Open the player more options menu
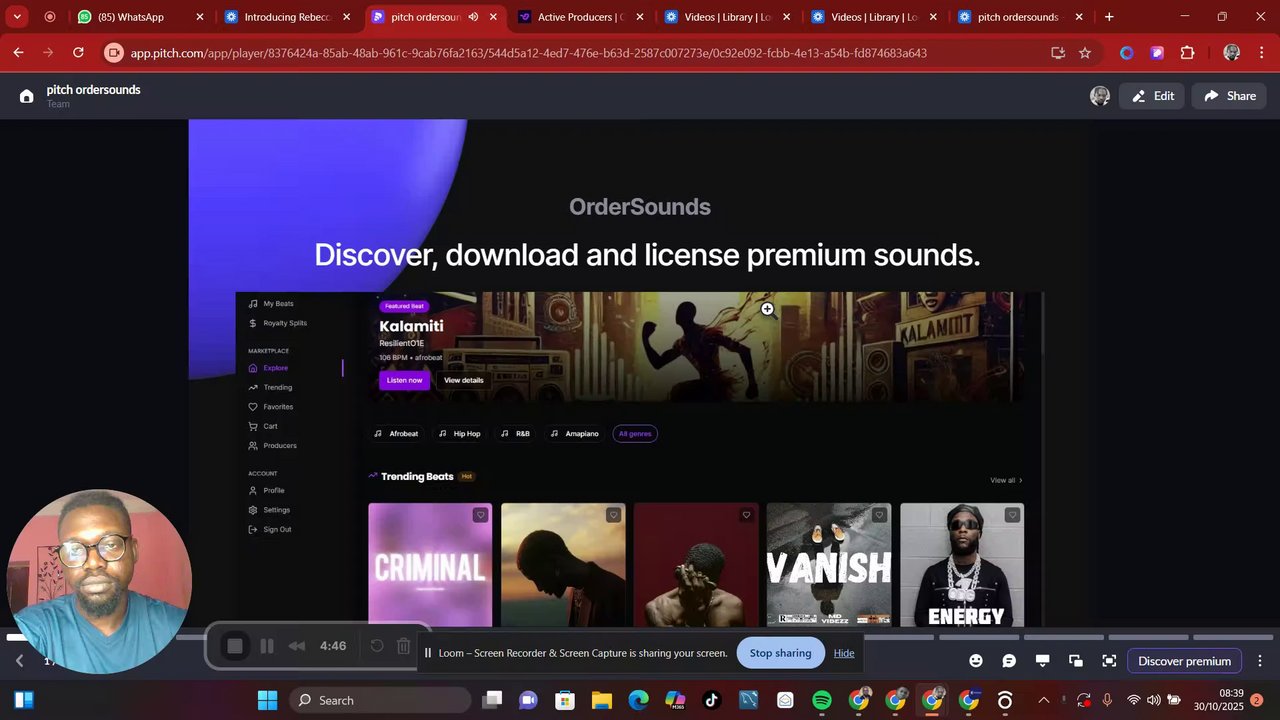Screen dimensions: 1280x720 point(1260,661)
